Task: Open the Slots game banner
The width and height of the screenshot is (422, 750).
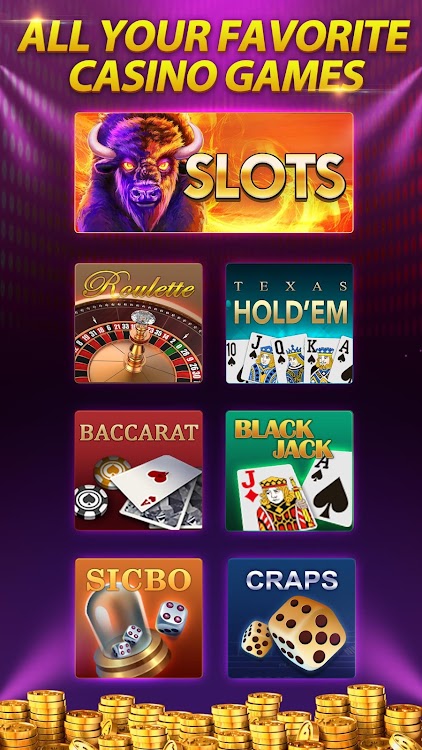Action: [214, 173]
